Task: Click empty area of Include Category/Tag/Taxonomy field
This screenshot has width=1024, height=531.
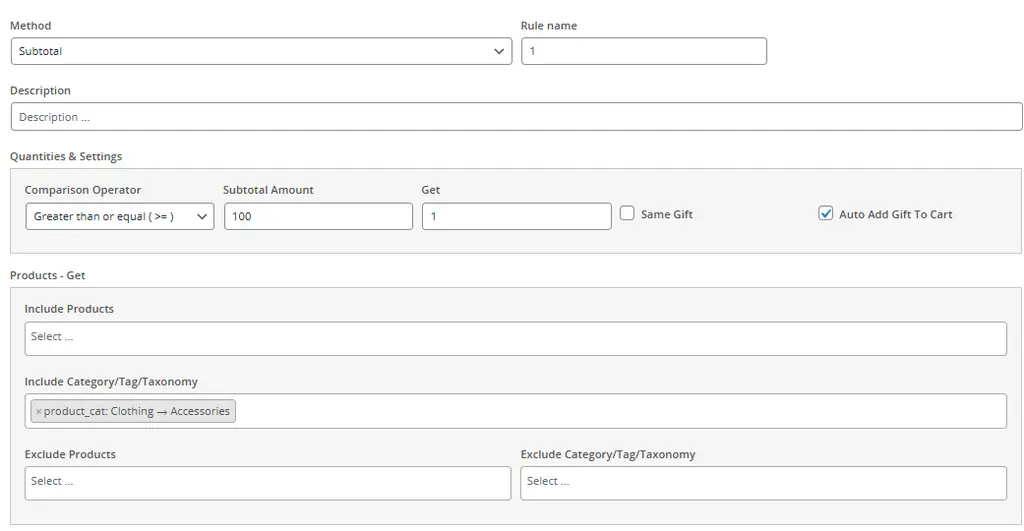Action: tap(620, 411)
